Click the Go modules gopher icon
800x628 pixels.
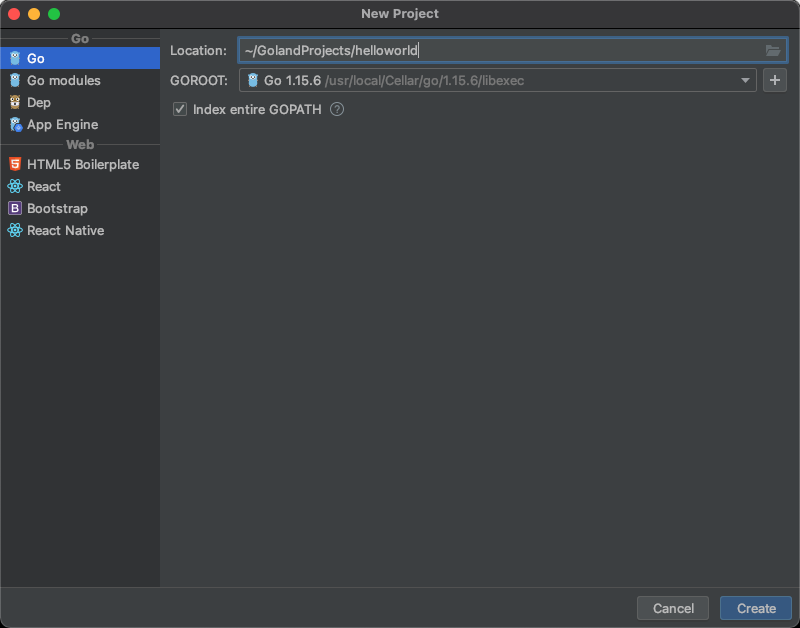(15, 80)
